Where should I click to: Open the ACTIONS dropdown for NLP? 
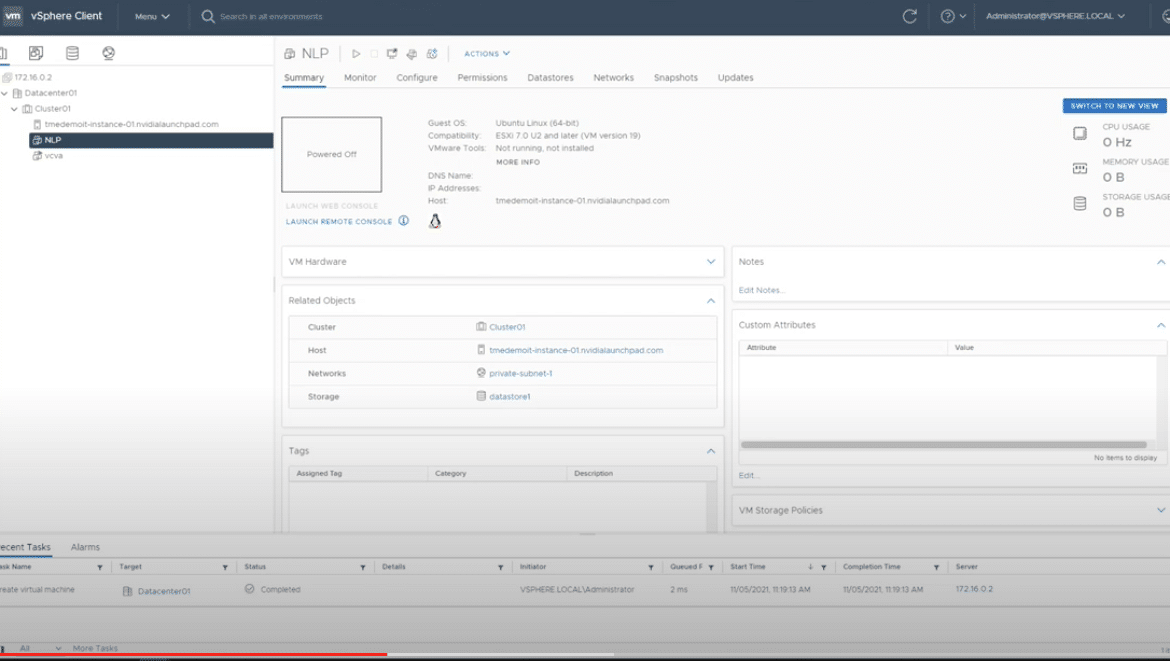(x=487, y=54)
